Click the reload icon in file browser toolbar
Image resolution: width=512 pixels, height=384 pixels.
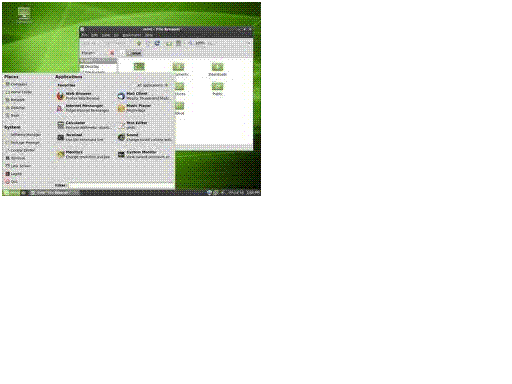pyautogui.click(x=157, y=43)
